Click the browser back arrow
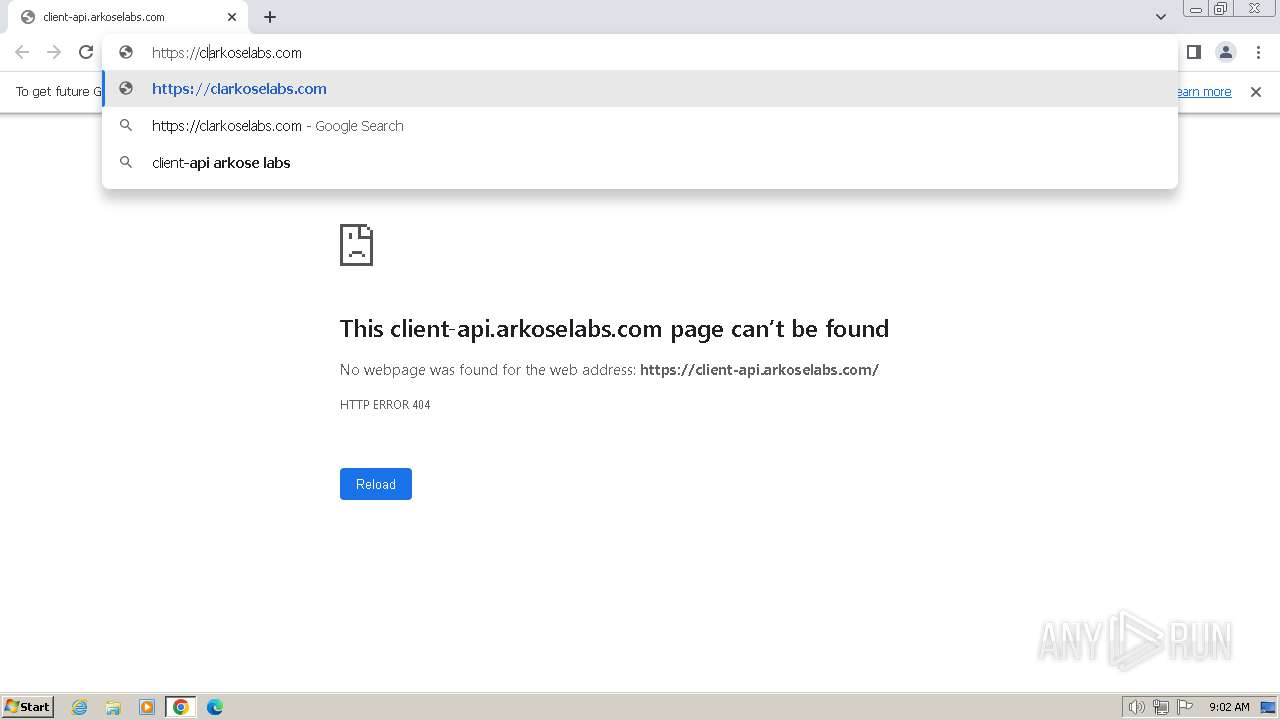Screen dimensions: 1280x720 pyautogui.click(x=22, y=52)
